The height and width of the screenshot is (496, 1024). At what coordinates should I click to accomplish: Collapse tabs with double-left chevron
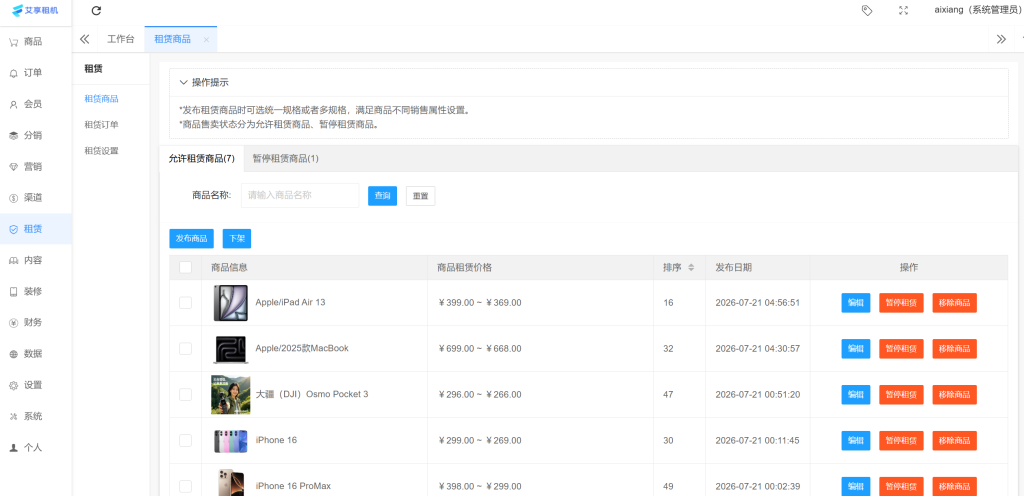84,39
